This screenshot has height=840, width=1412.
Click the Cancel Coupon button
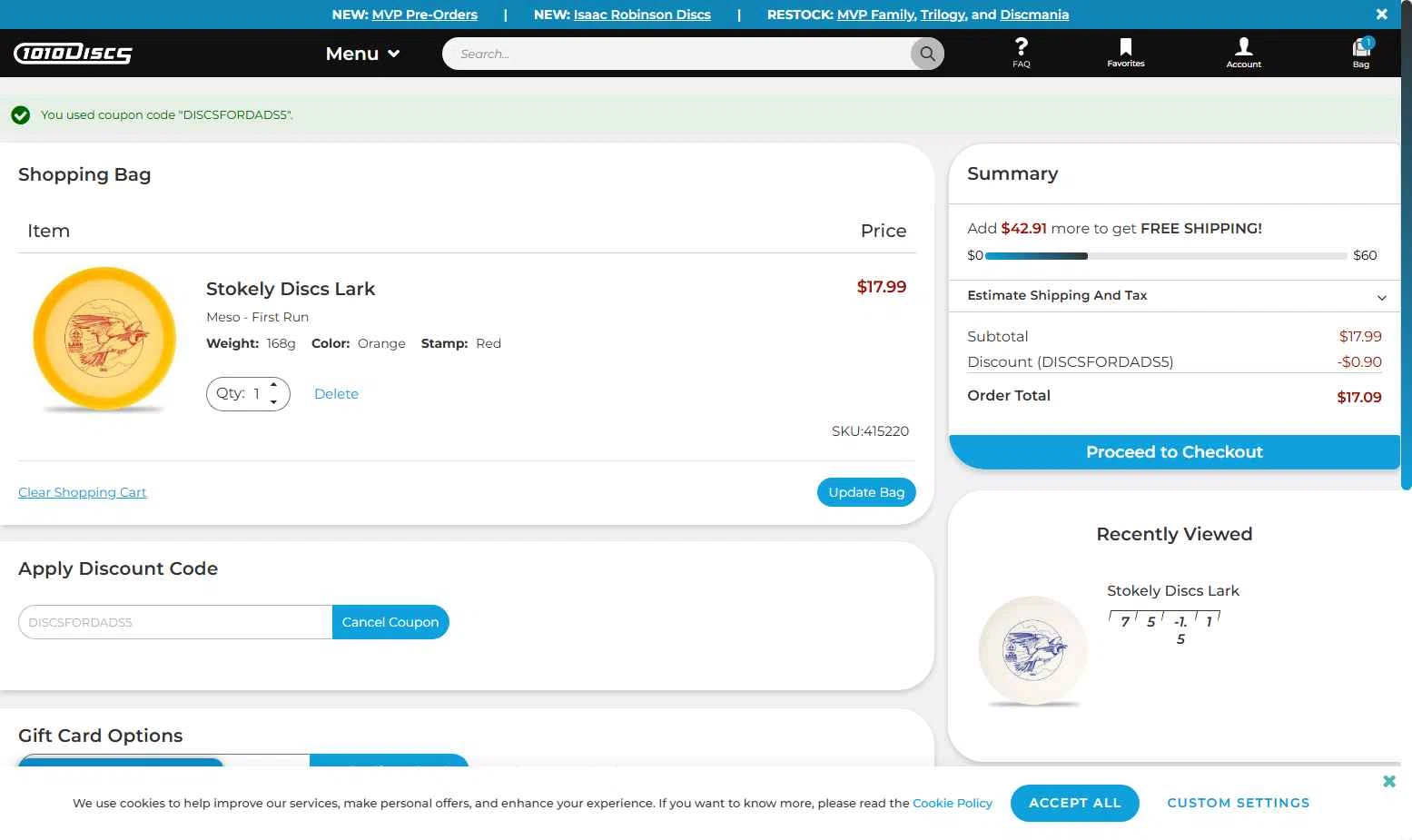pyautogui.click(x=390, y=622)
